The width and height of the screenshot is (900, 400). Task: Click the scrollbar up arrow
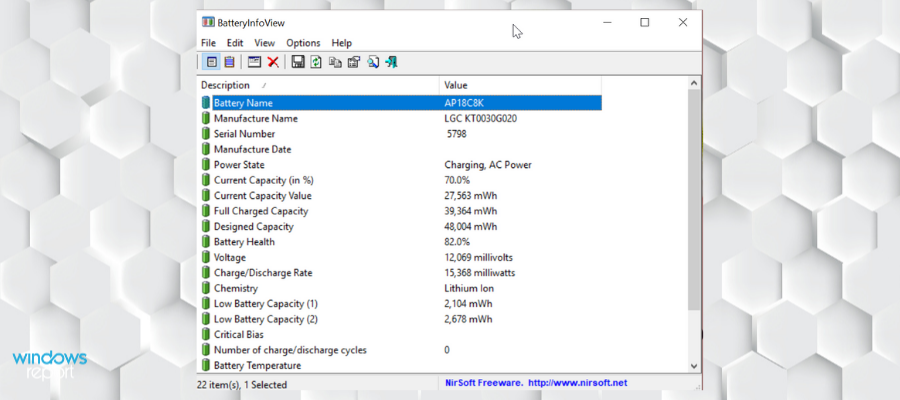click(x=694, y=83)
